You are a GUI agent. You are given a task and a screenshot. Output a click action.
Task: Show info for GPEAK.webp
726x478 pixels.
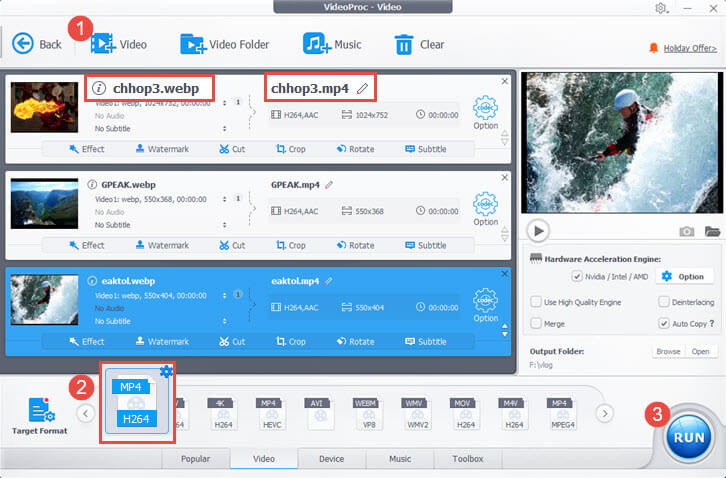click(92, 184)
